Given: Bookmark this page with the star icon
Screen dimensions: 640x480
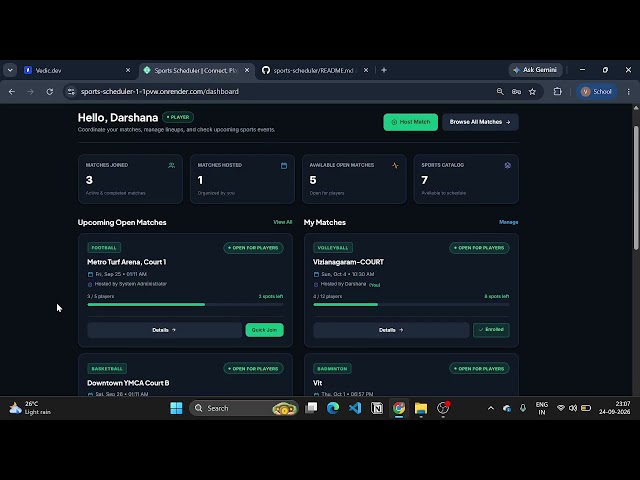Looking at the screenshot, I should 532,91.
